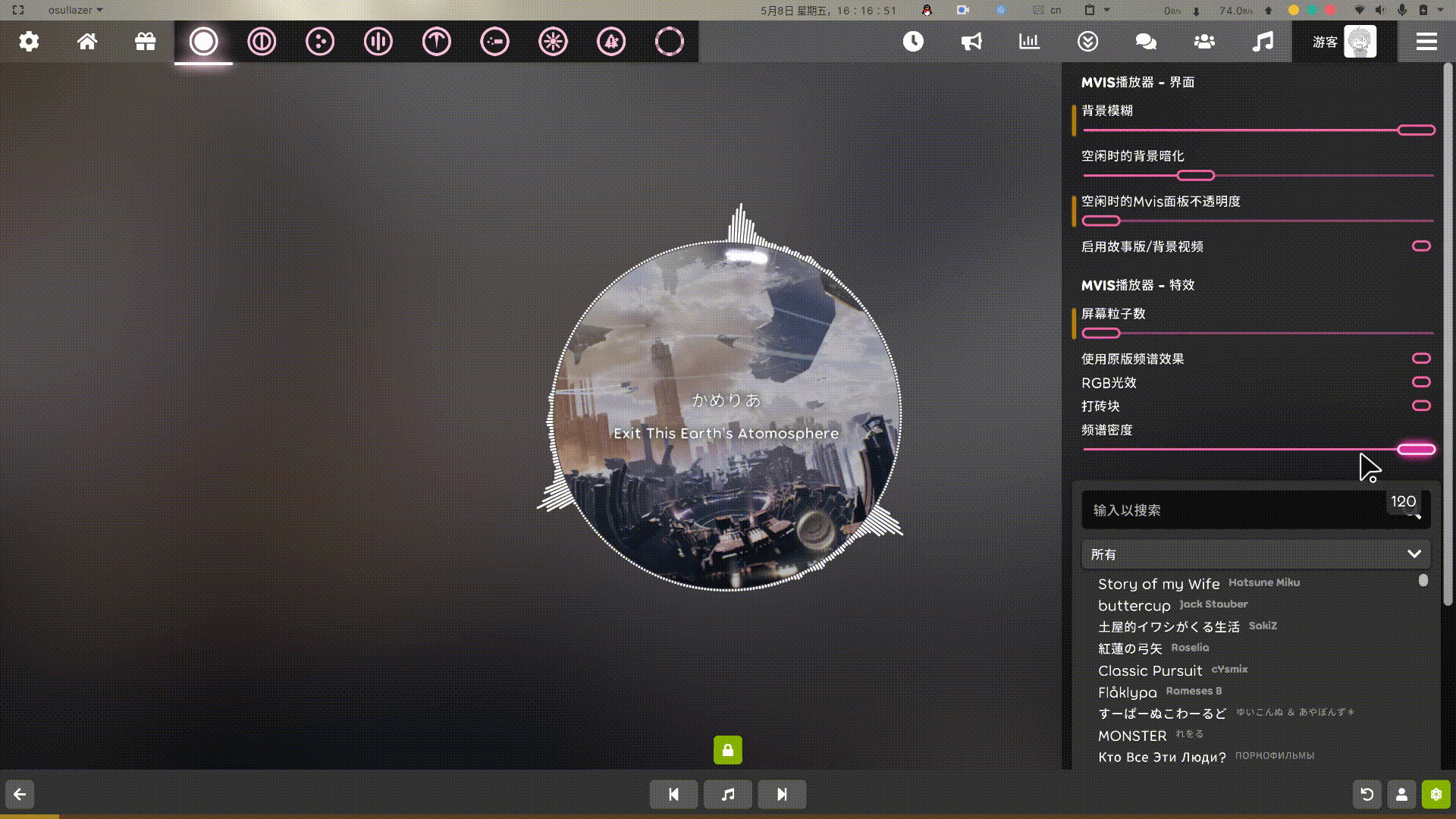
Task: Toggle the green settings panel button
Action: tap(1436, 794)
